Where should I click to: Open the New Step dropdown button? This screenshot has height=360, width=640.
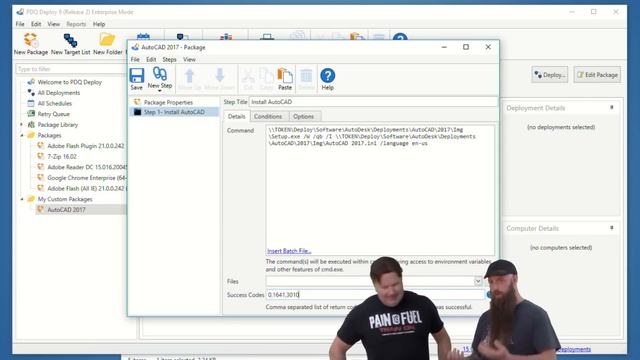tap(160, 79)
